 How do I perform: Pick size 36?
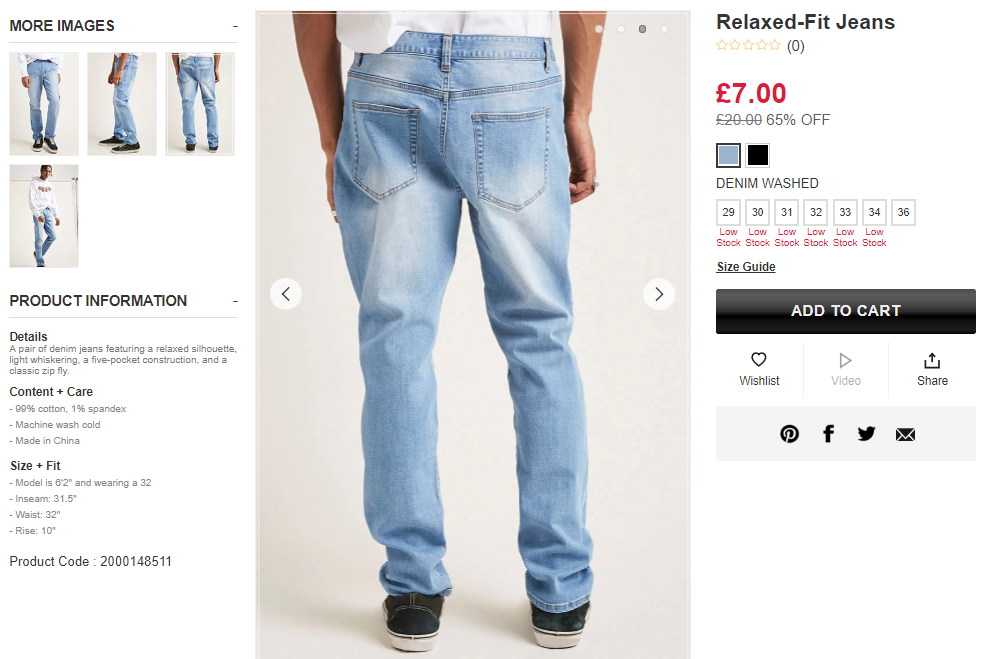[x=903, y=212]
